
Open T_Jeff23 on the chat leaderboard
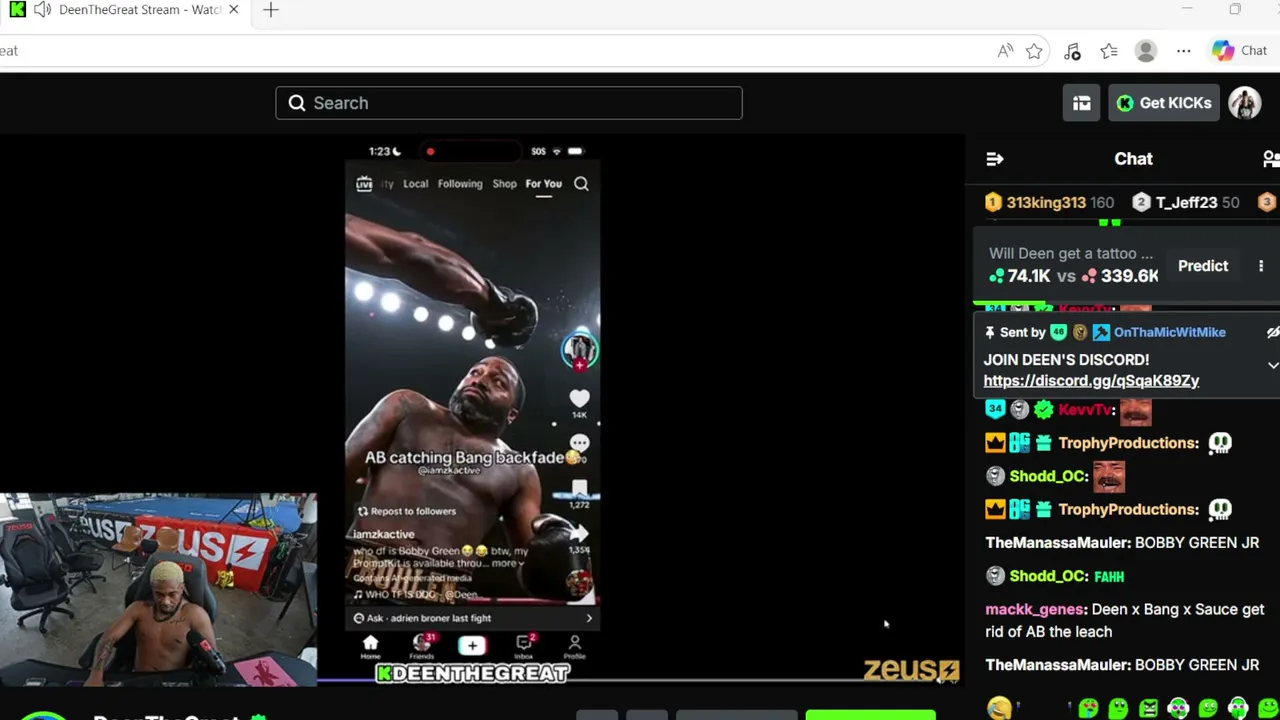1186,202
